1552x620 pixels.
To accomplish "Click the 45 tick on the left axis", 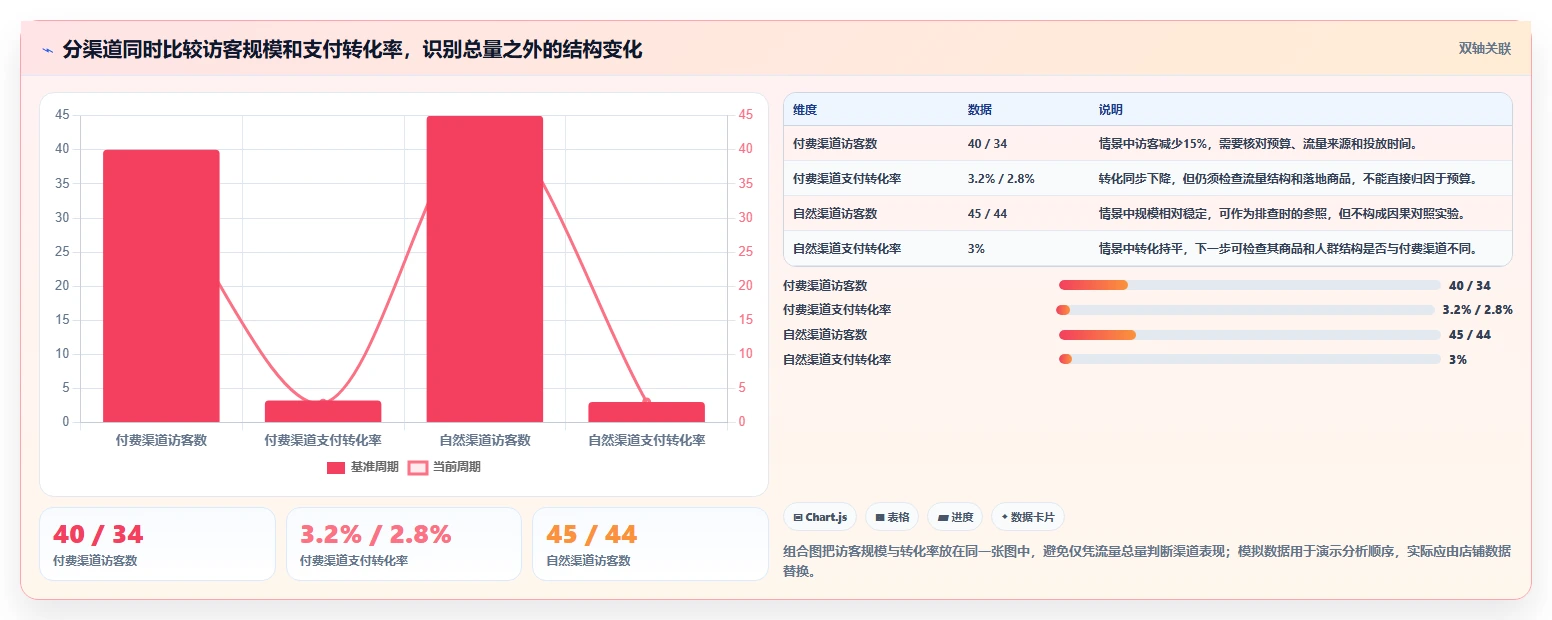I will (x=62, y=115).
